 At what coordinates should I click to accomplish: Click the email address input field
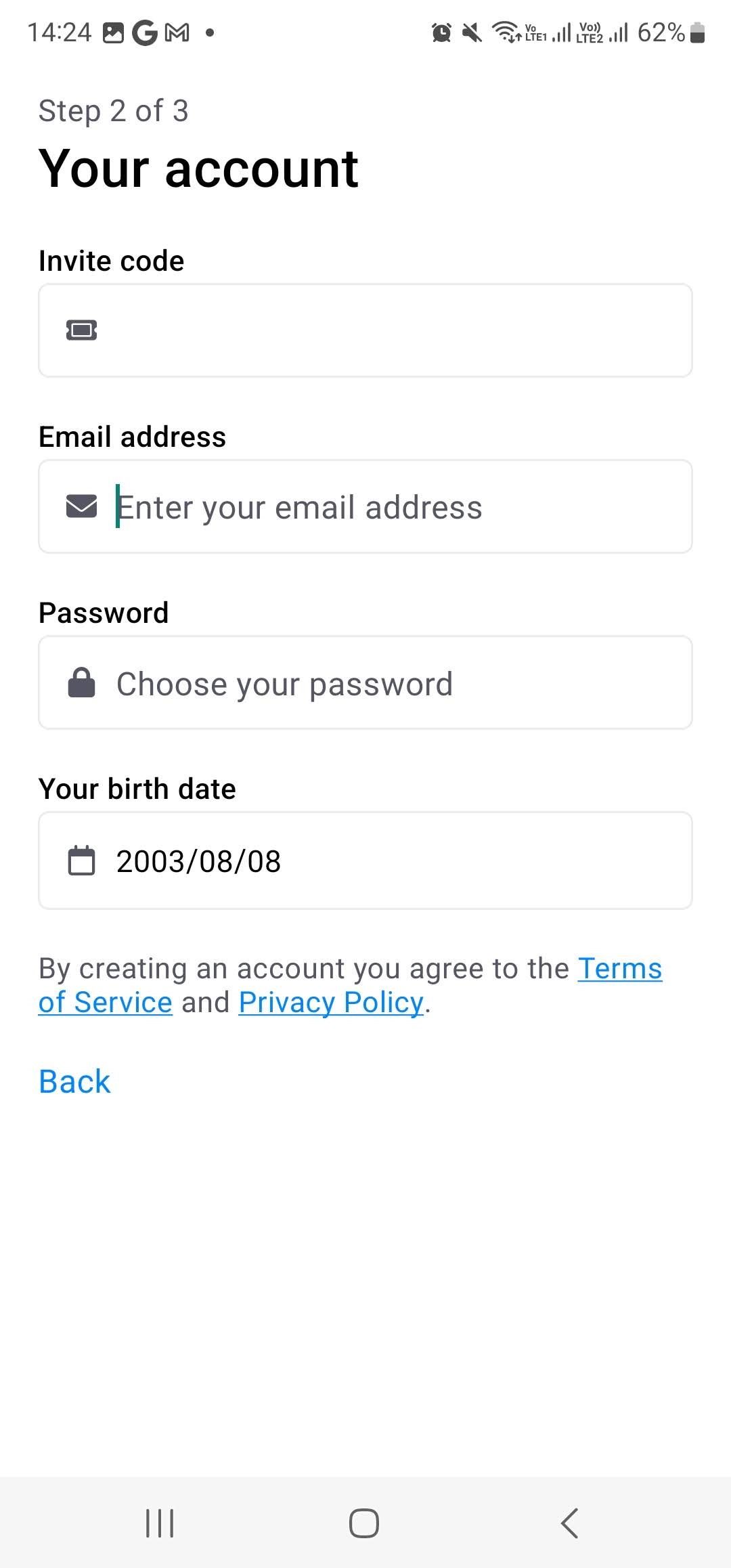365,506
